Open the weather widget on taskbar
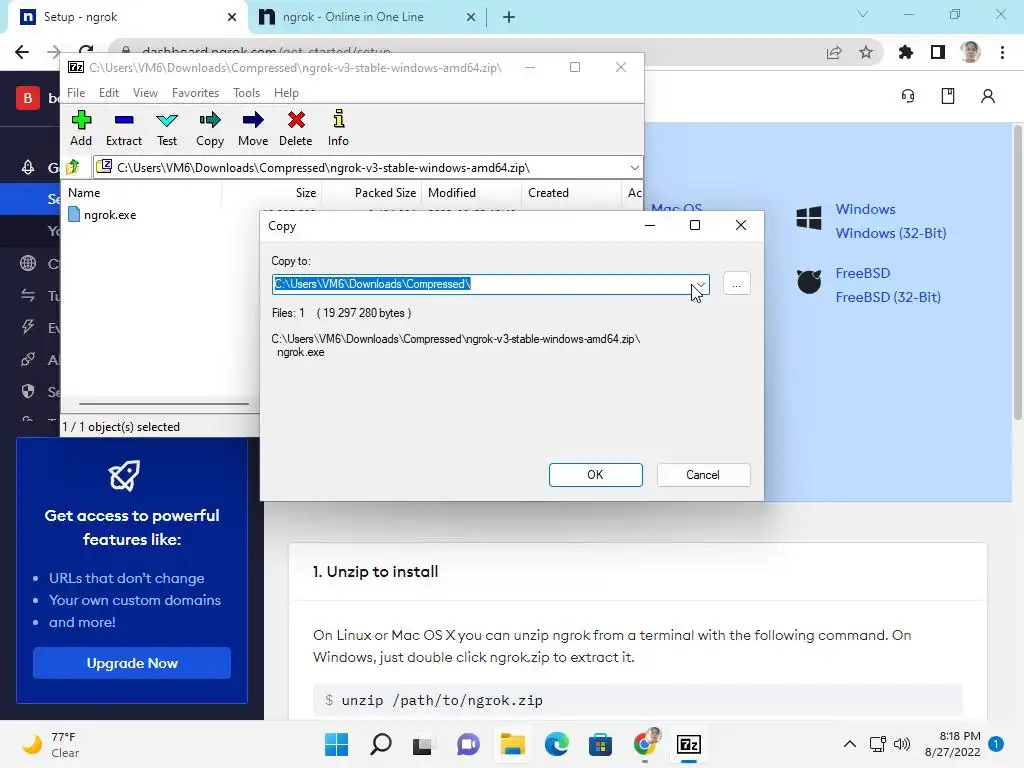1024x768 pixels. click(52, 744)
